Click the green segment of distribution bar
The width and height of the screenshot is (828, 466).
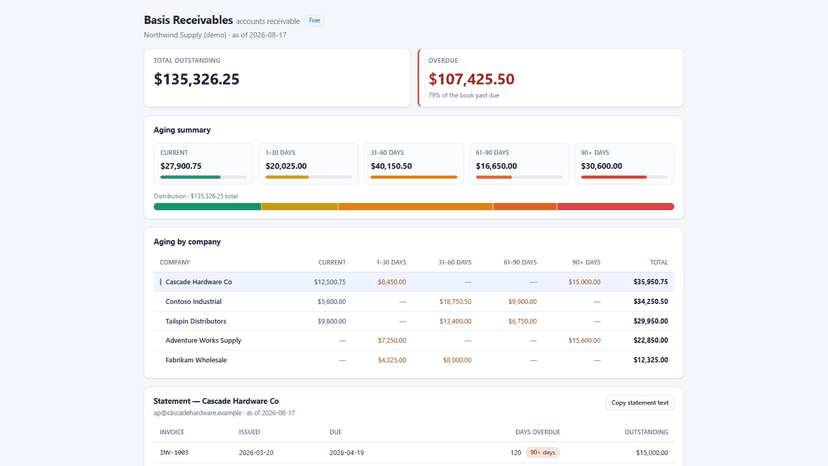(207, 207)
